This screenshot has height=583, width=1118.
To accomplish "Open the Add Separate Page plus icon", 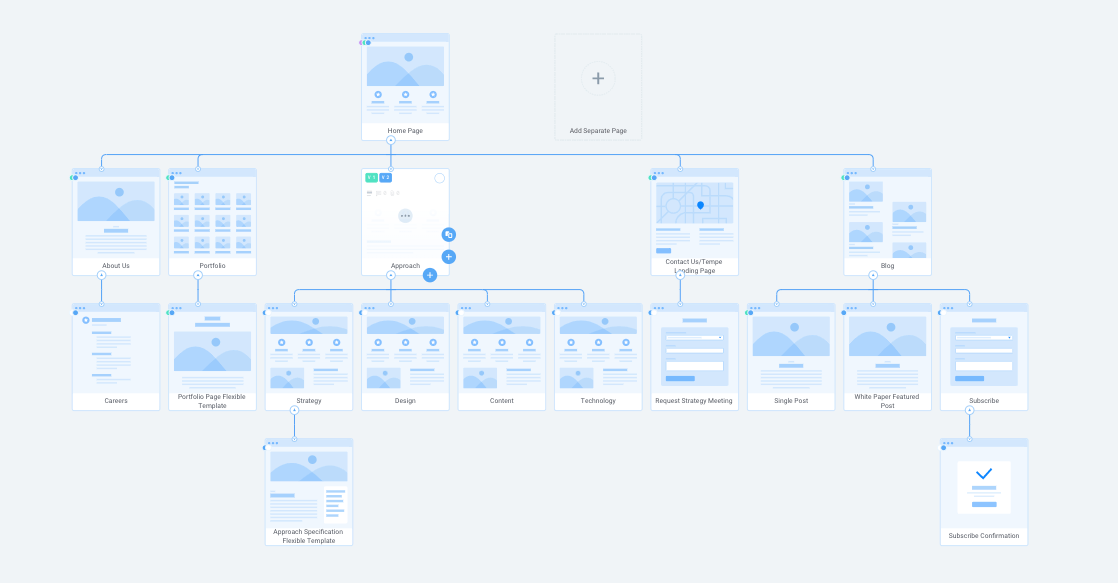I will tap(598, 78).
